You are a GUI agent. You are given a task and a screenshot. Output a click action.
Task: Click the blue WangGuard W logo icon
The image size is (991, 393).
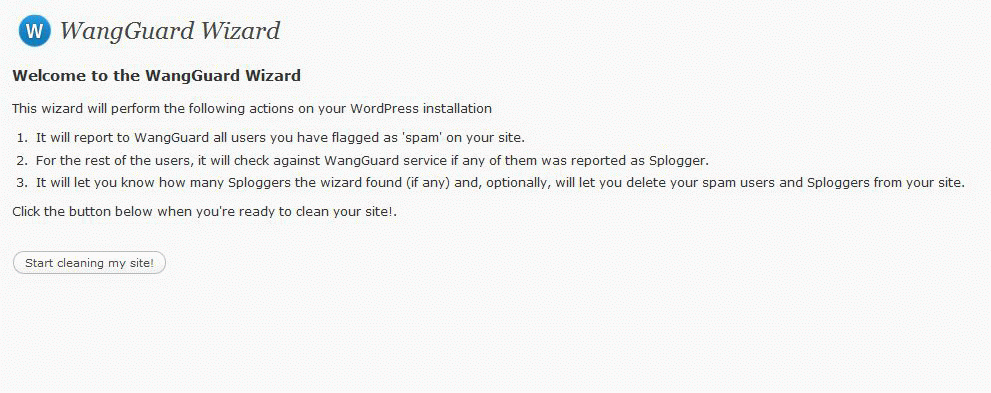pos(34,30)
